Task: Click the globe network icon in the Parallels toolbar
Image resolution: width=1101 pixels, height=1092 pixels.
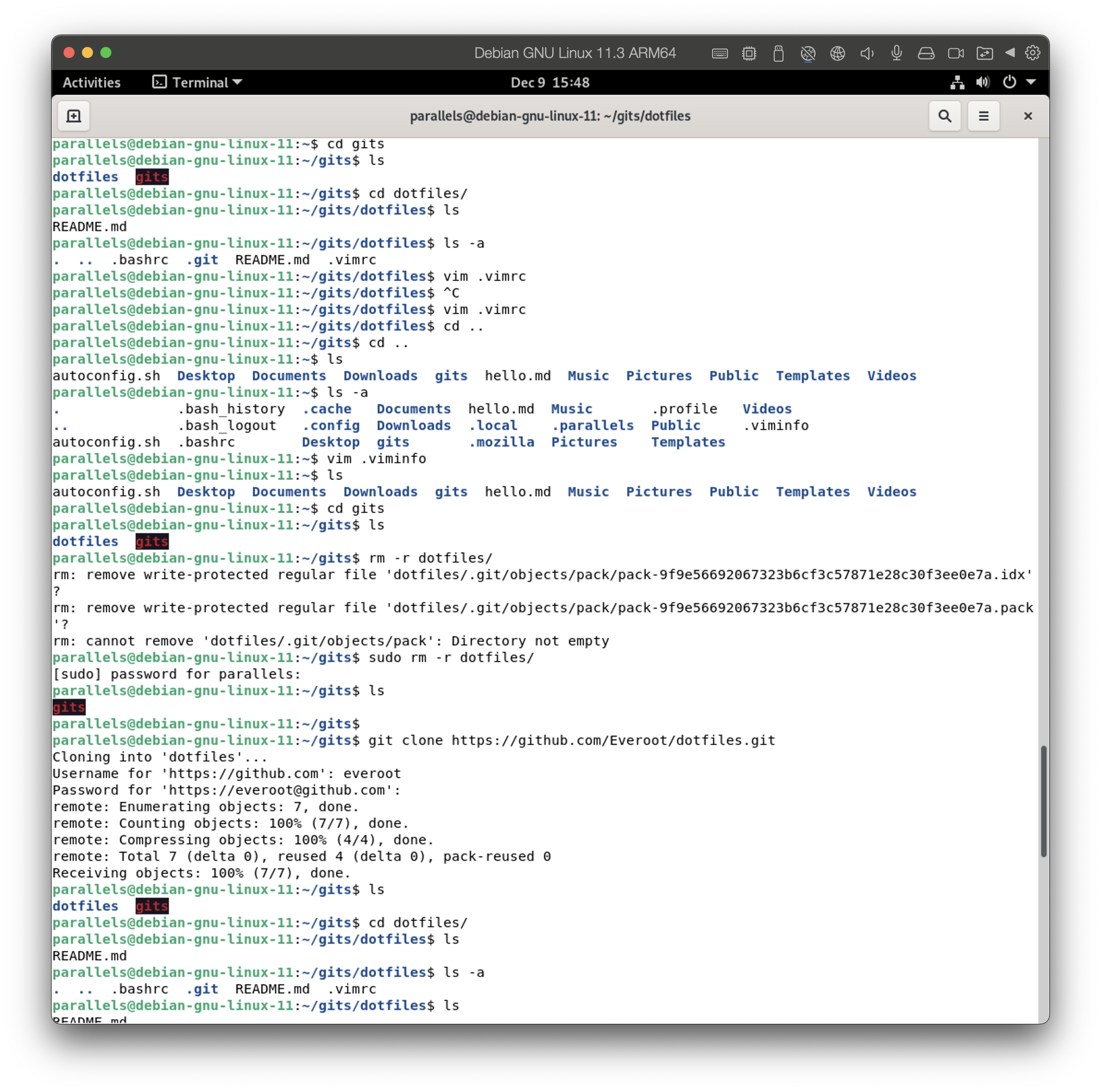Action: [x=838, y=53]
